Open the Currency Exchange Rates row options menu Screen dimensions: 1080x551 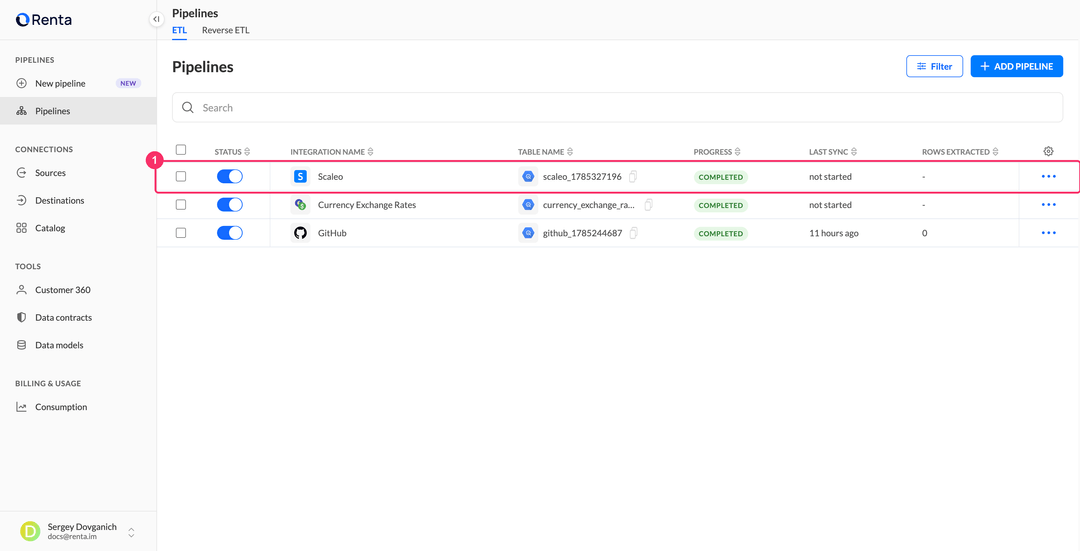(1048, 205)
